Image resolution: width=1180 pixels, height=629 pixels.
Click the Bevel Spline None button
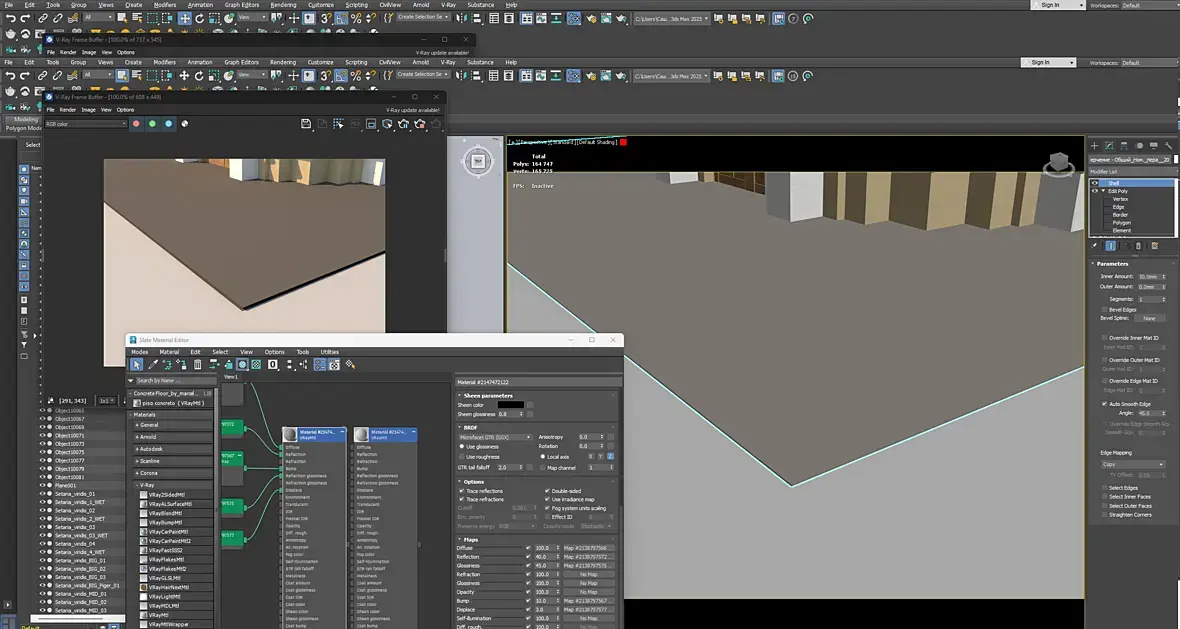pyautogui.click(x=1149, y=318)
